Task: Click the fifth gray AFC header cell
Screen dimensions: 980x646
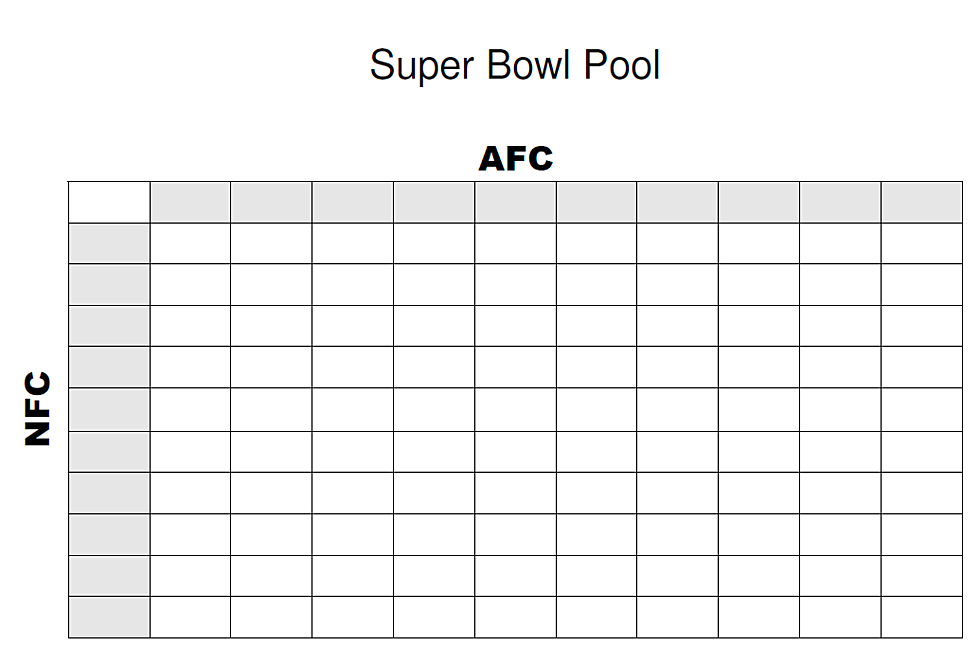Action: pos(516,202)
